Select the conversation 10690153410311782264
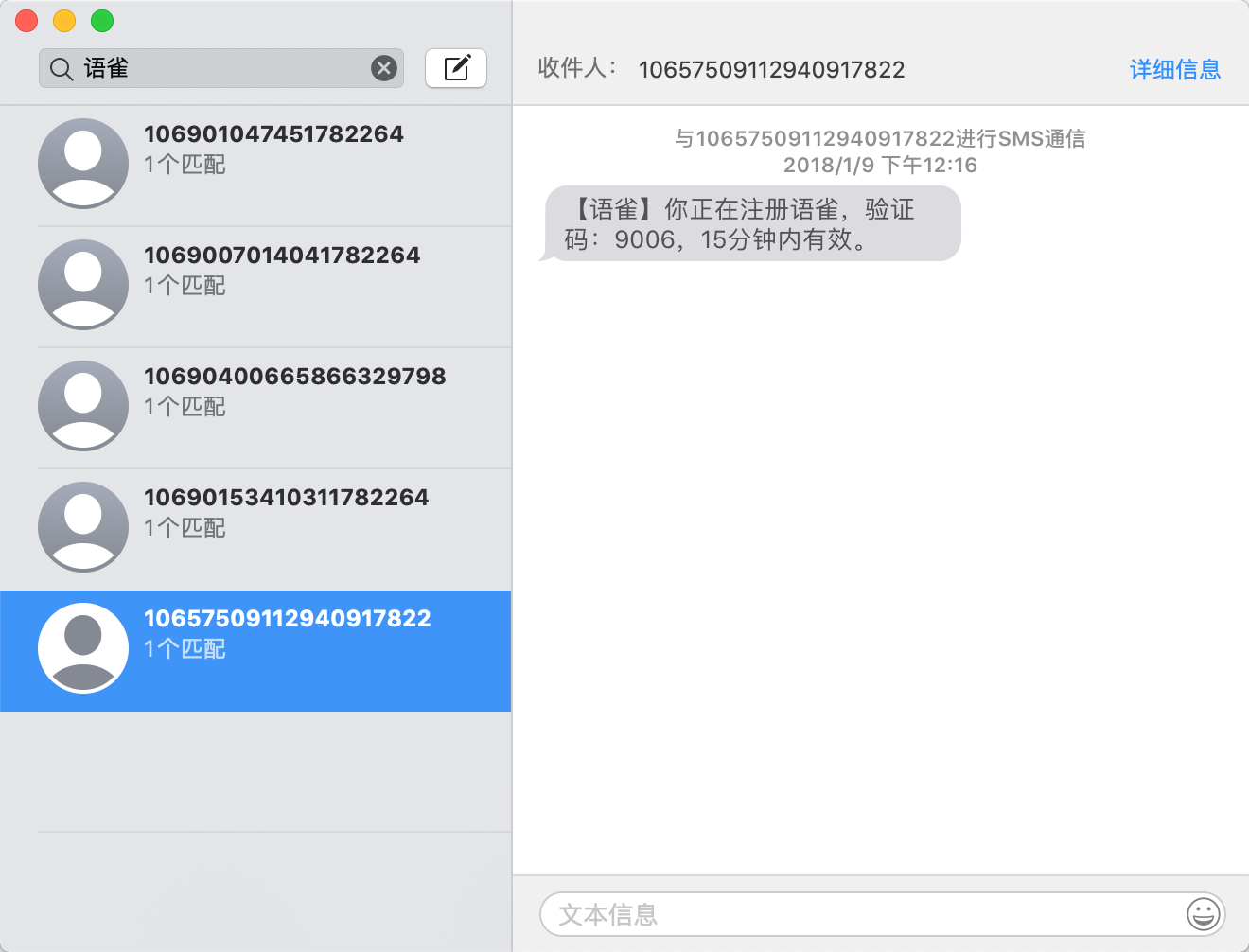The width and height of the screenshot is (1249, 952). (255, 529)
